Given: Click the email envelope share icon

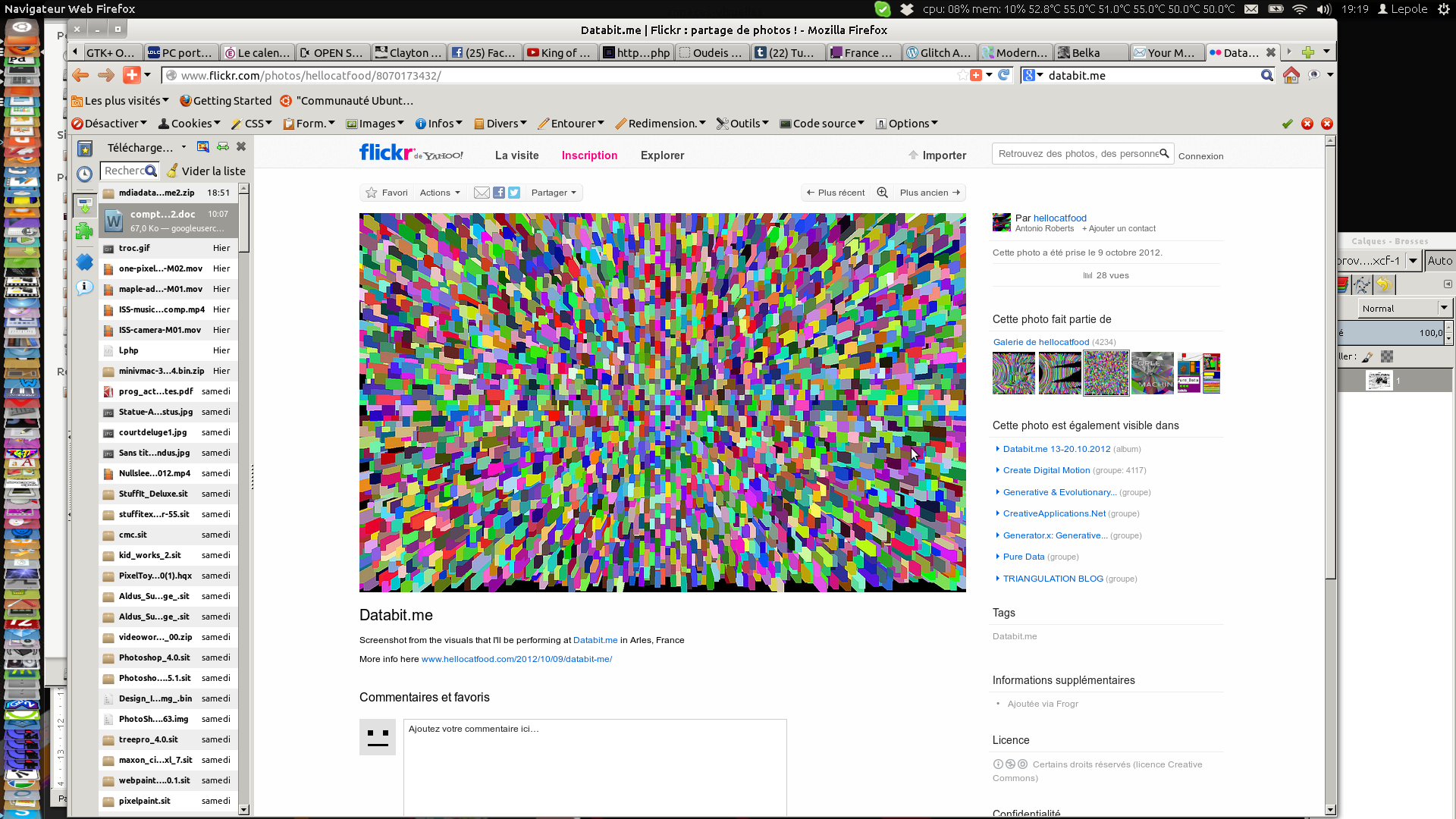Looking at the screenshot, I should pyautogui.click(x=481, y=193).
